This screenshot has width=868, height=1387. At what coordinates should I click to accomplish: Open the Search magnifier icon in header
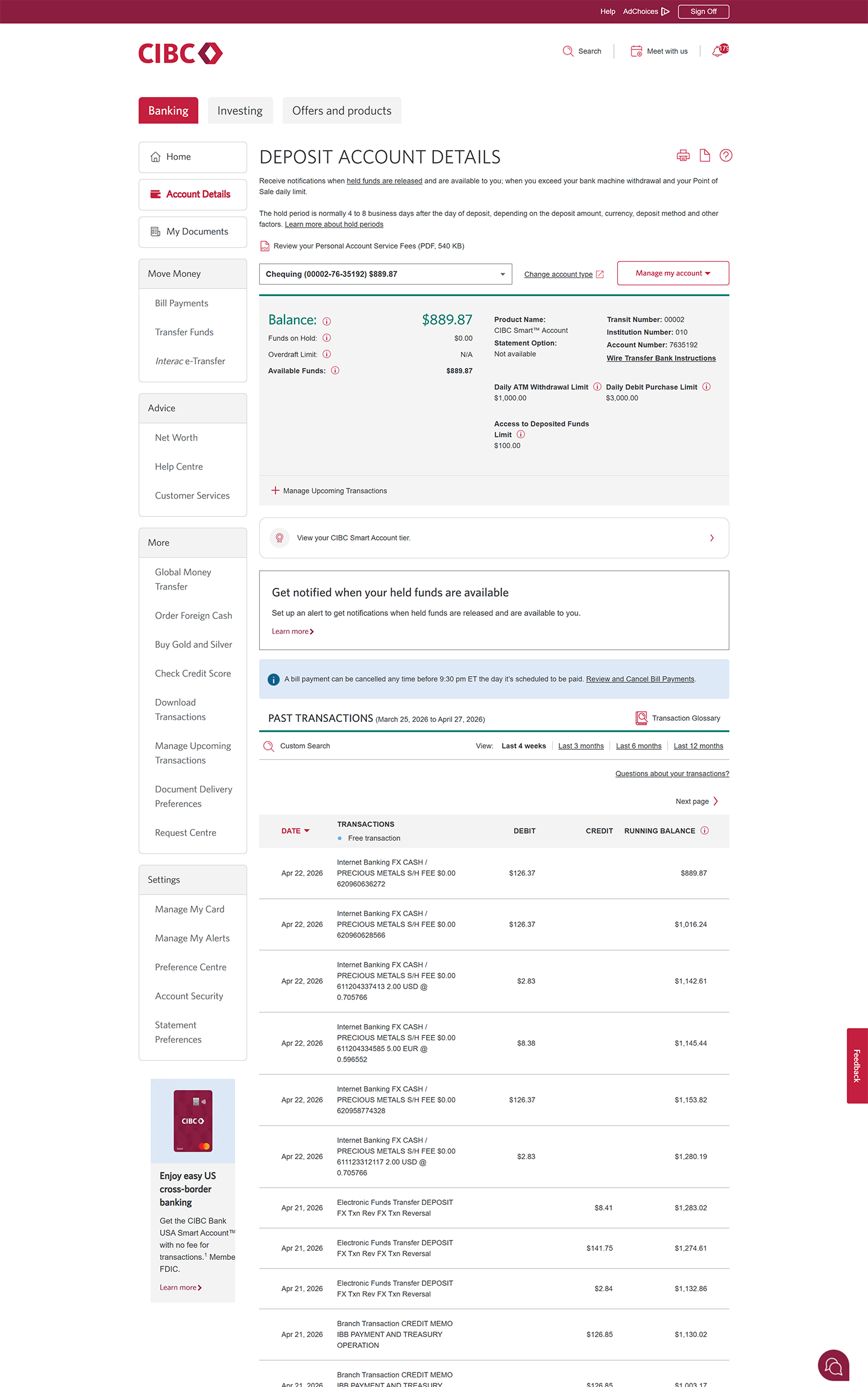point(568,51)
